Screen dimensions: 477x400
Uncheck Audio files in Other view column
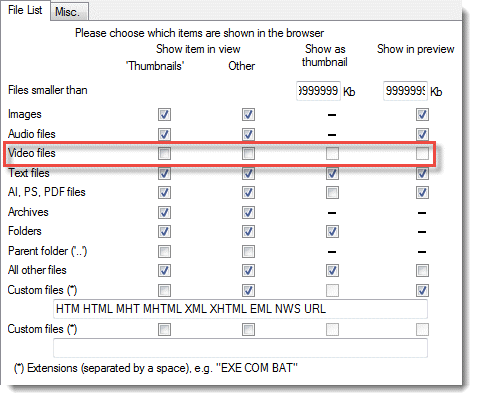point(248,134)
